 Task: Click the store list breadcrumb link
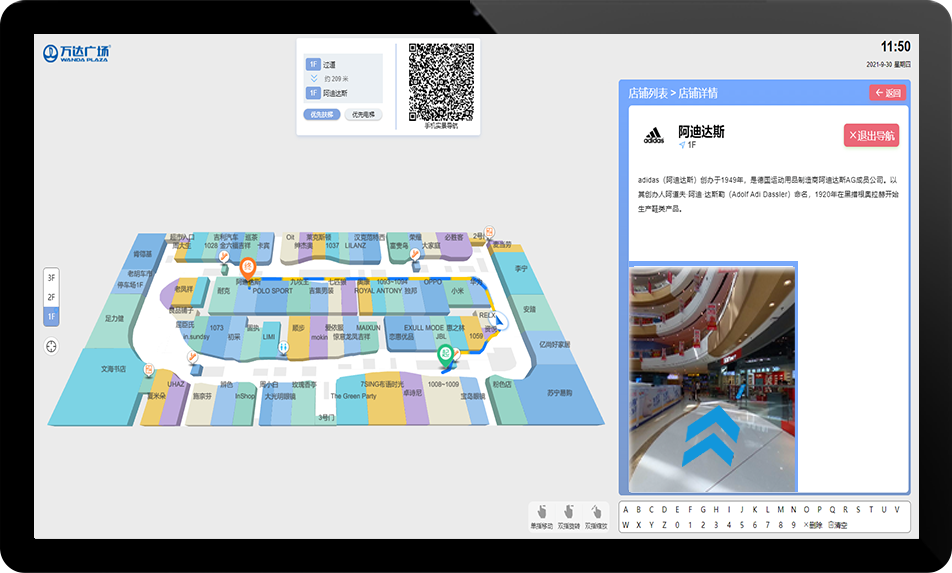pos(647,93)
